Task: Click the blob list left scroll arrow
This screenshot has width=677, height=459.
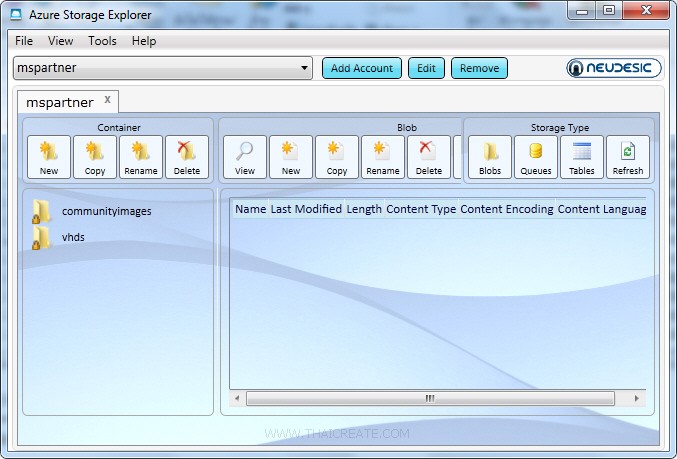Action: tap(237, 398)
